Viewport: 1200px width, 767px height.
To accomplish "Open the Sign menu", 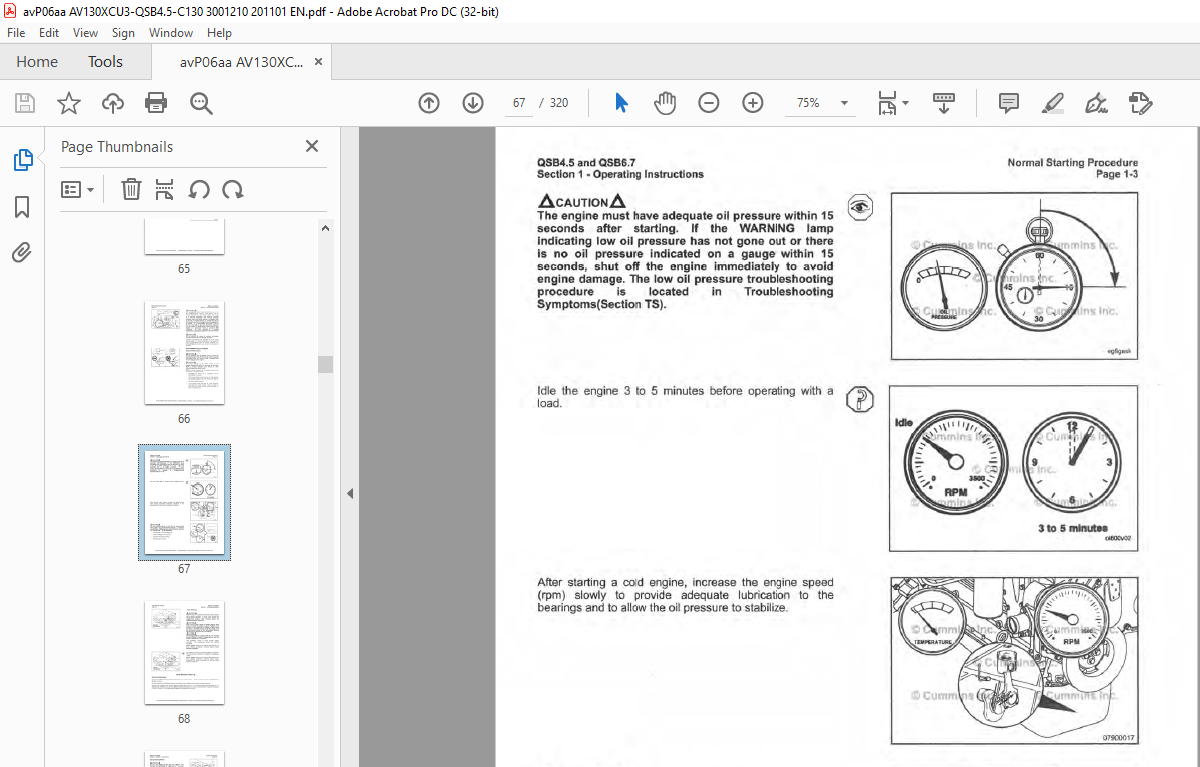I will pyautogui.click(x=123, y=33).
